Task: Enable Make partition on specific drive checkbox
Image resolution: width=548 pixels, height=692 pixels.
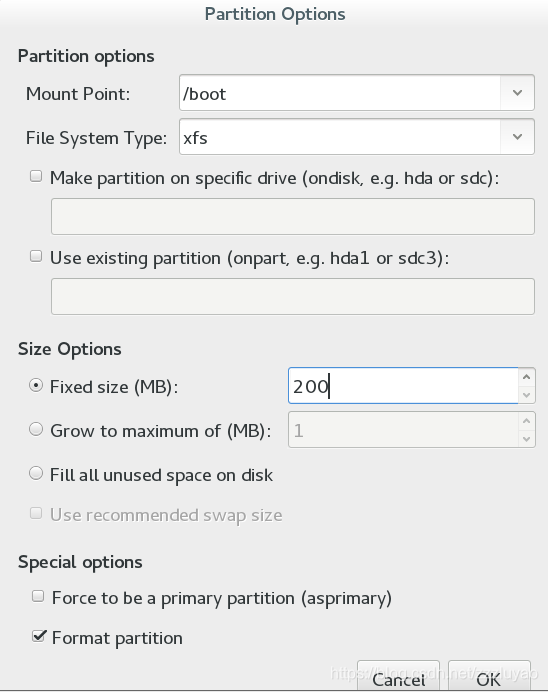Action: coord(36,177)
